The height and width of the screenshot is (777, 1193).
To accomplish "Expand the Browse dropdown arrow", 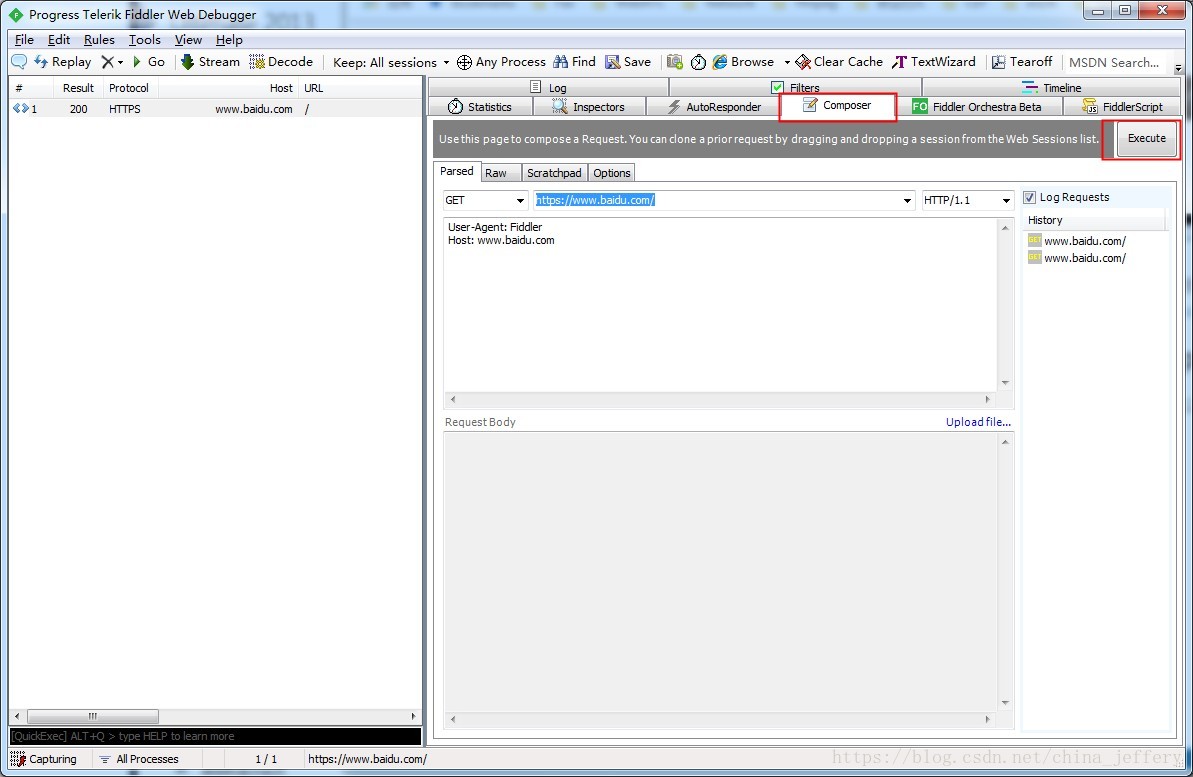I will click(x=787, y=62).
